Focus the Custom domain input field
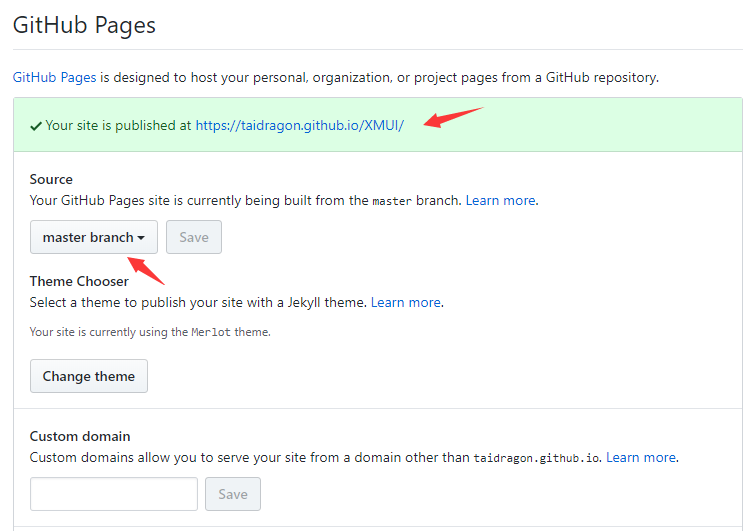 pos(114,494)
